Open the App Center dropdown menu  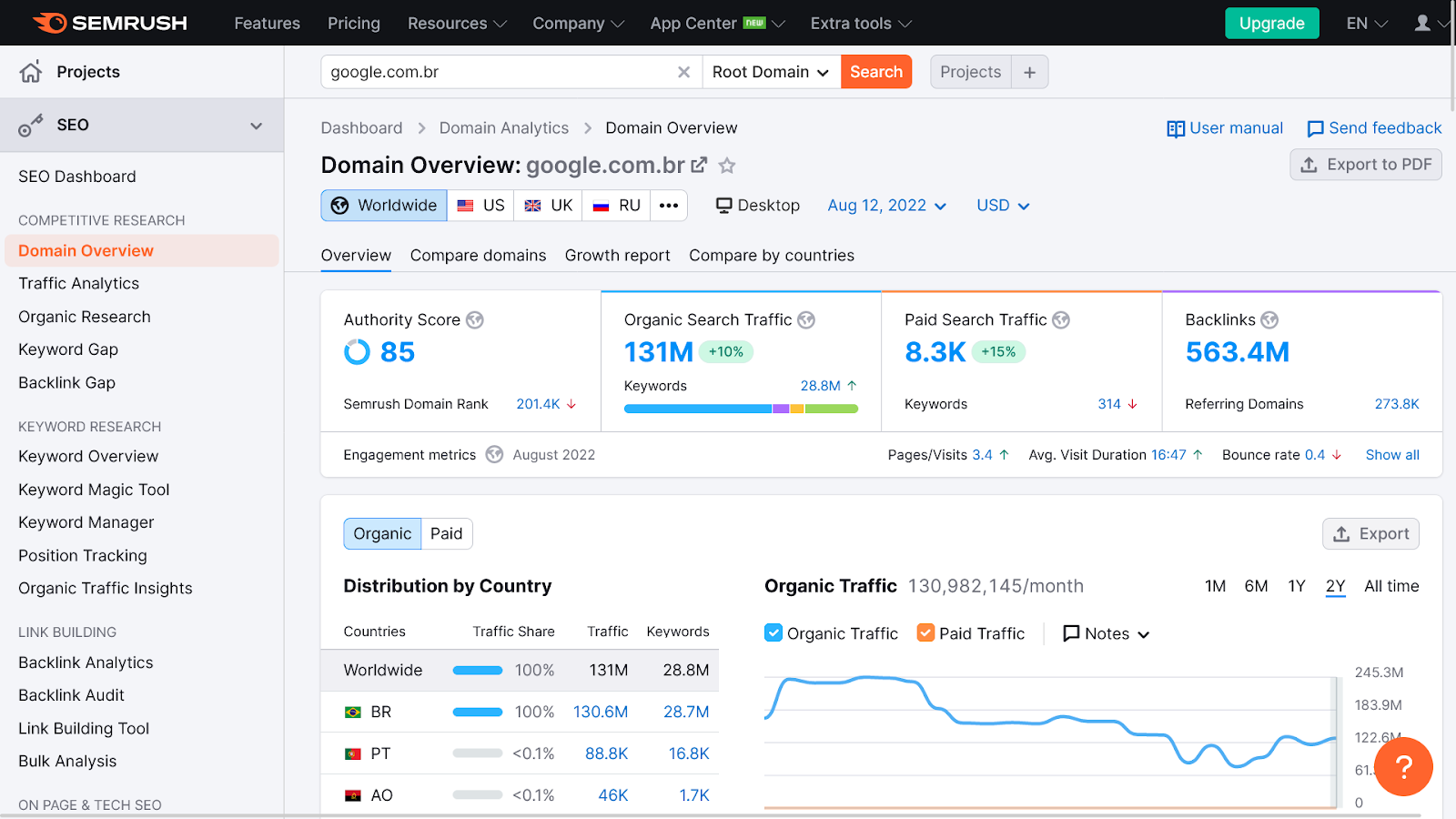[717, 24]
